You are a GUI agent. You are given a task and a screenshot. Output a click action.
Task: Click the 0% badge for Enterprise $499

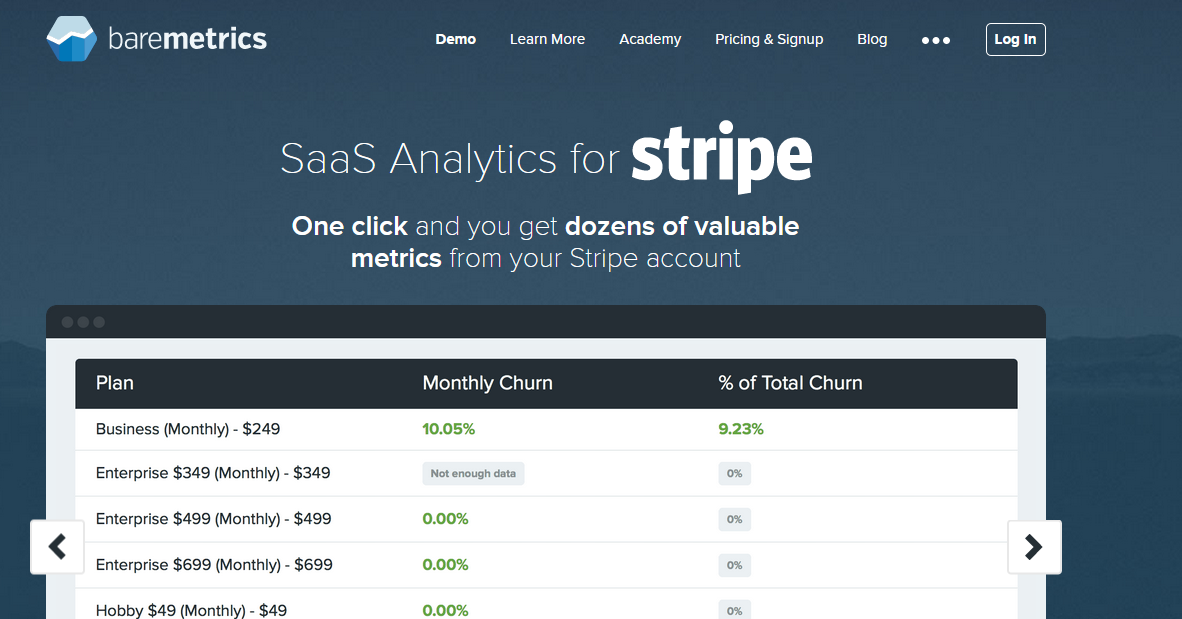pos(734,519)
